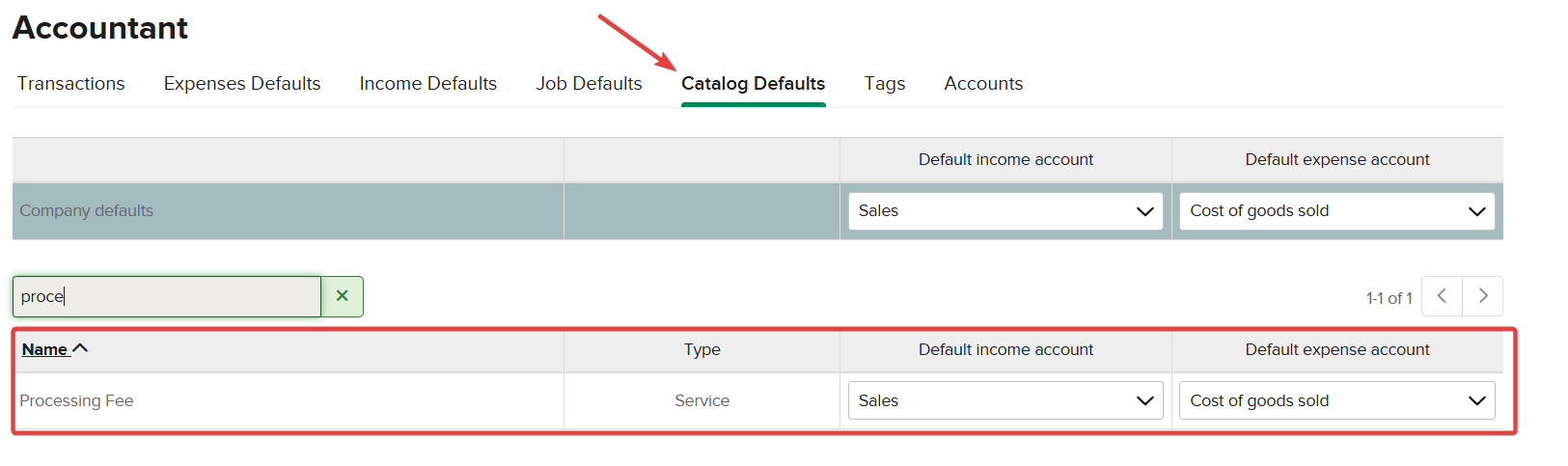
Task: Click the Company defaults row label
Action: pyautogui.click(x=87, y=210)
